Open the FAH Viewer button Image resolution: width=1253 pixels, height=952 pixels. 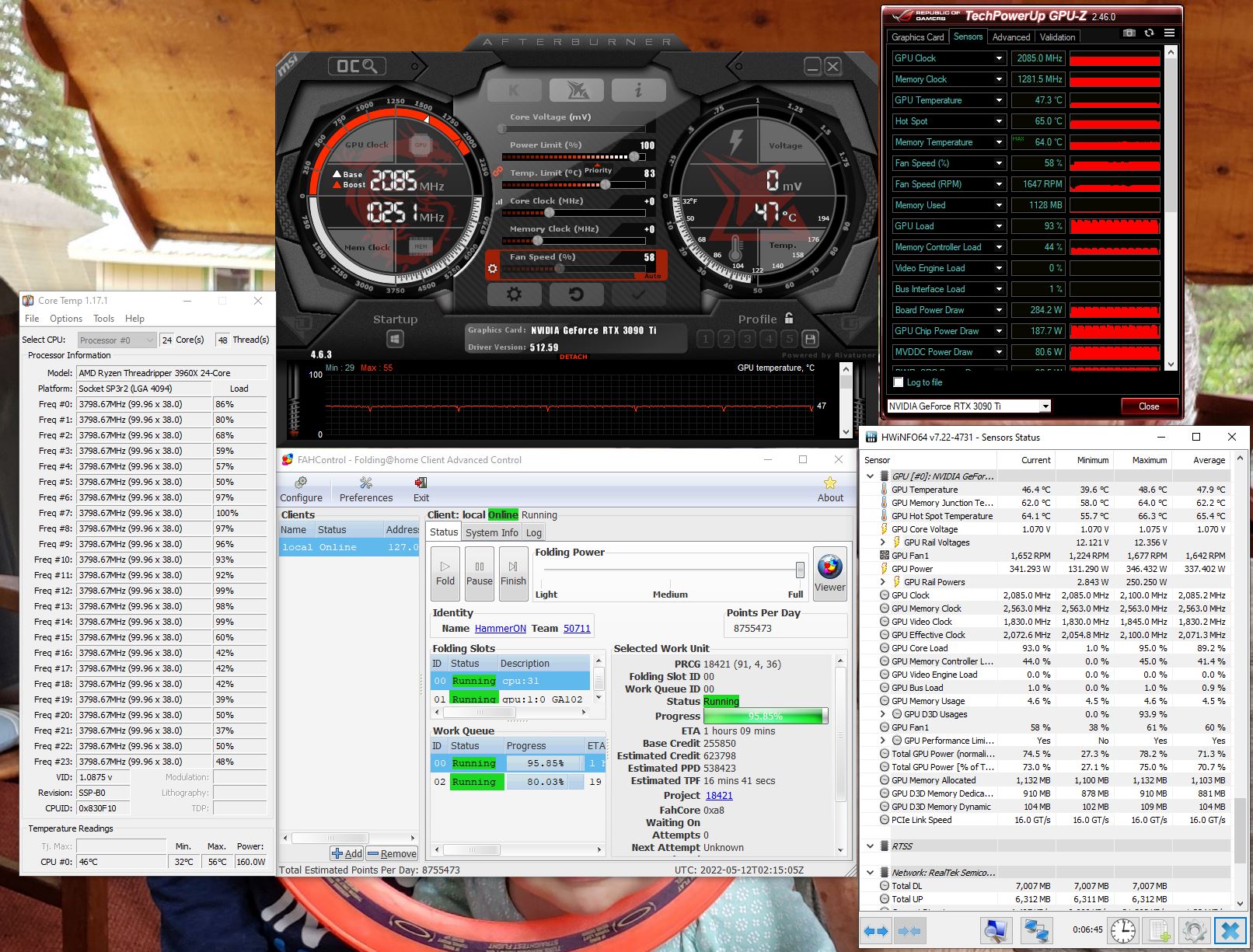829,574
